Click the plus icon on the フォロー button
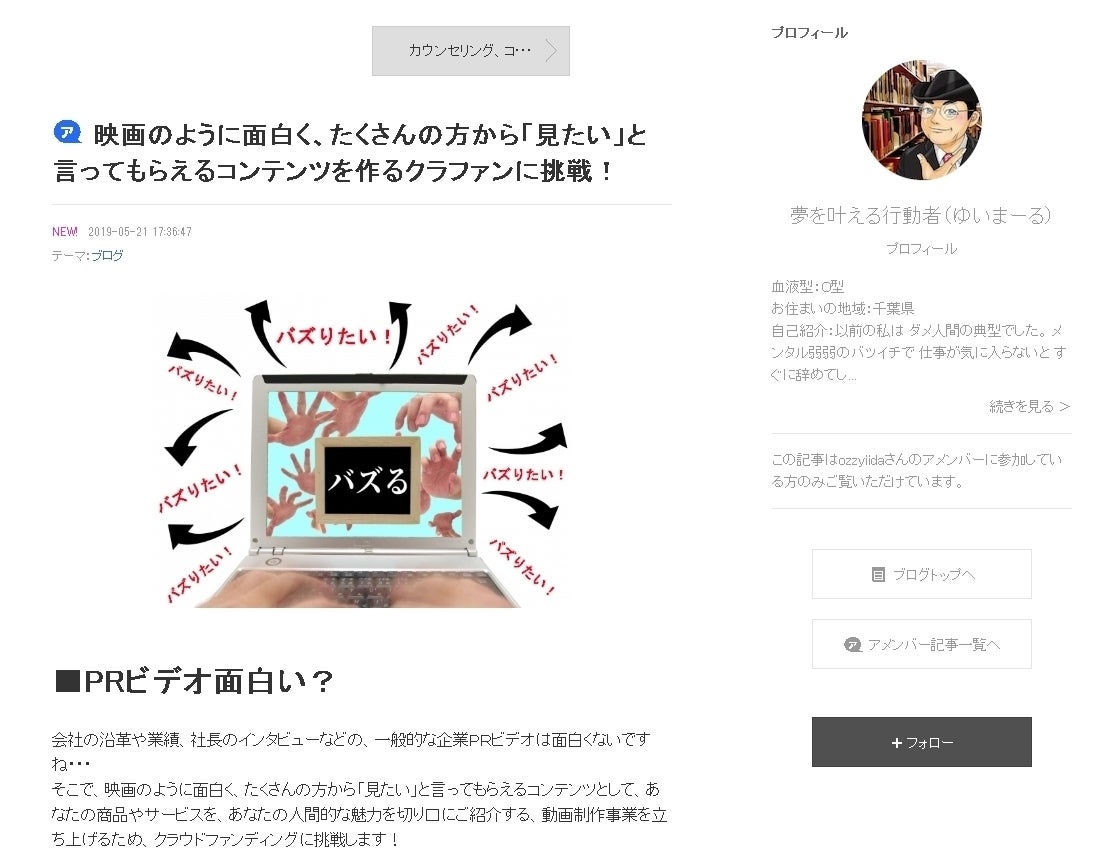The image size is (1115, 863). pos(896,743)
